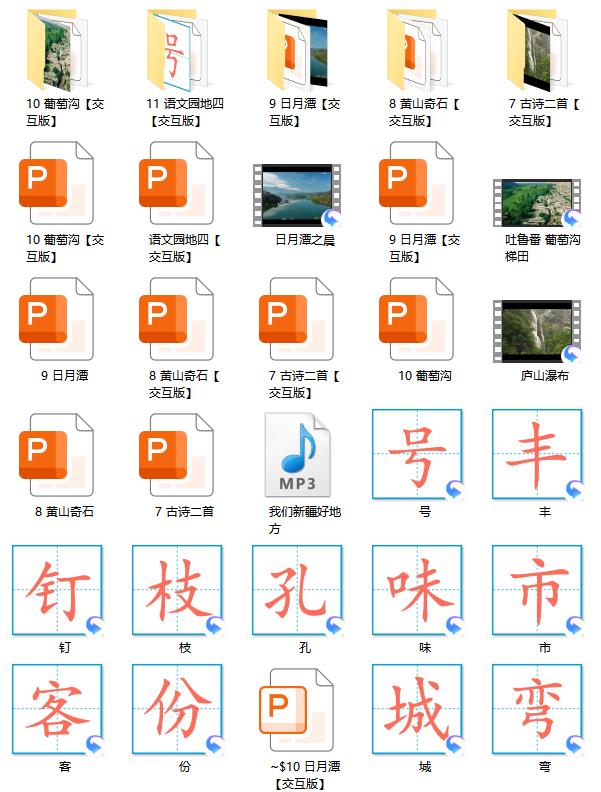Open the 客 character image

pyautogui.click(x=57, y=710)
